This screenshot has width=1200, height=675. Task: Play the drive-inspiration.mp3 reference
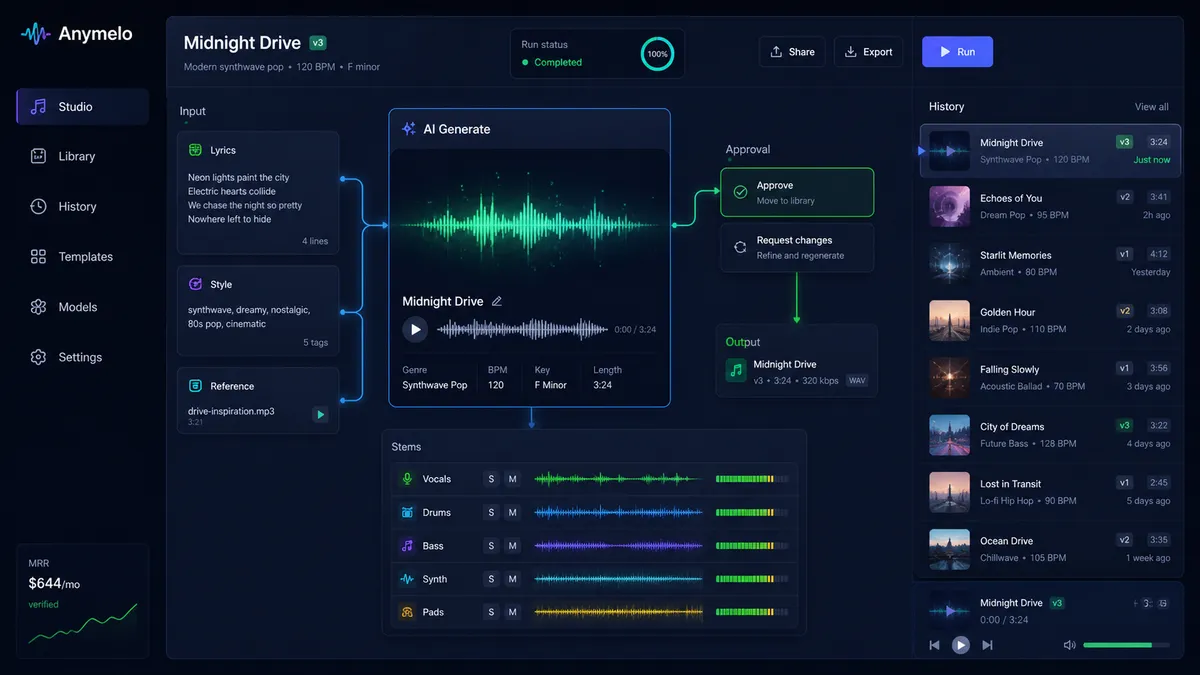click(320, 414)
